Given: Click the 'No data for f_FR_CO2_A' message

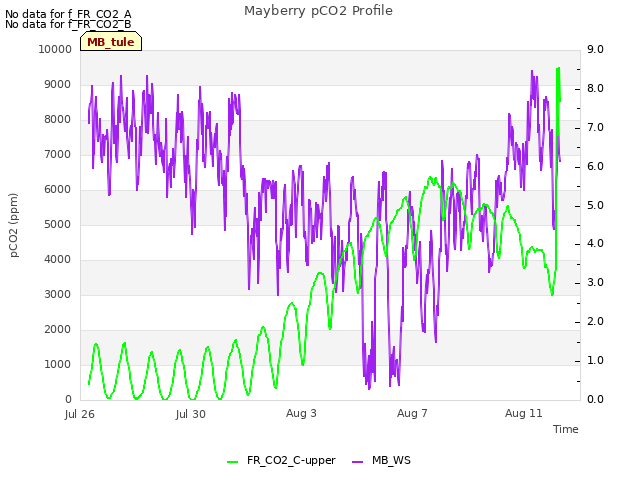Looking at the screenshot, I should coord(68,14).
